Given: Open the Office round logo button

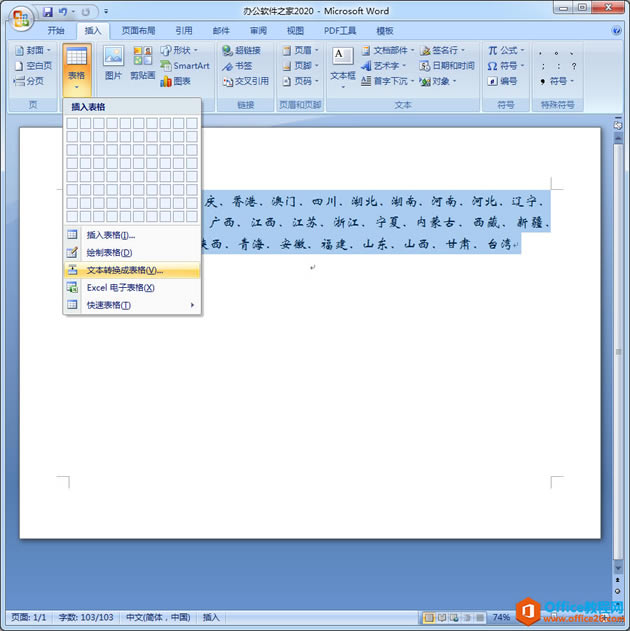Looking at the screenshot, I should (21, 19).
